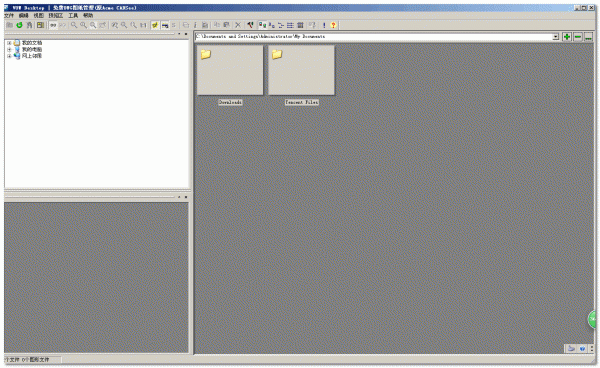This screenshot has height=368, width=600.
Task: Switch to small icons view icon
Action: click(272, 25)
